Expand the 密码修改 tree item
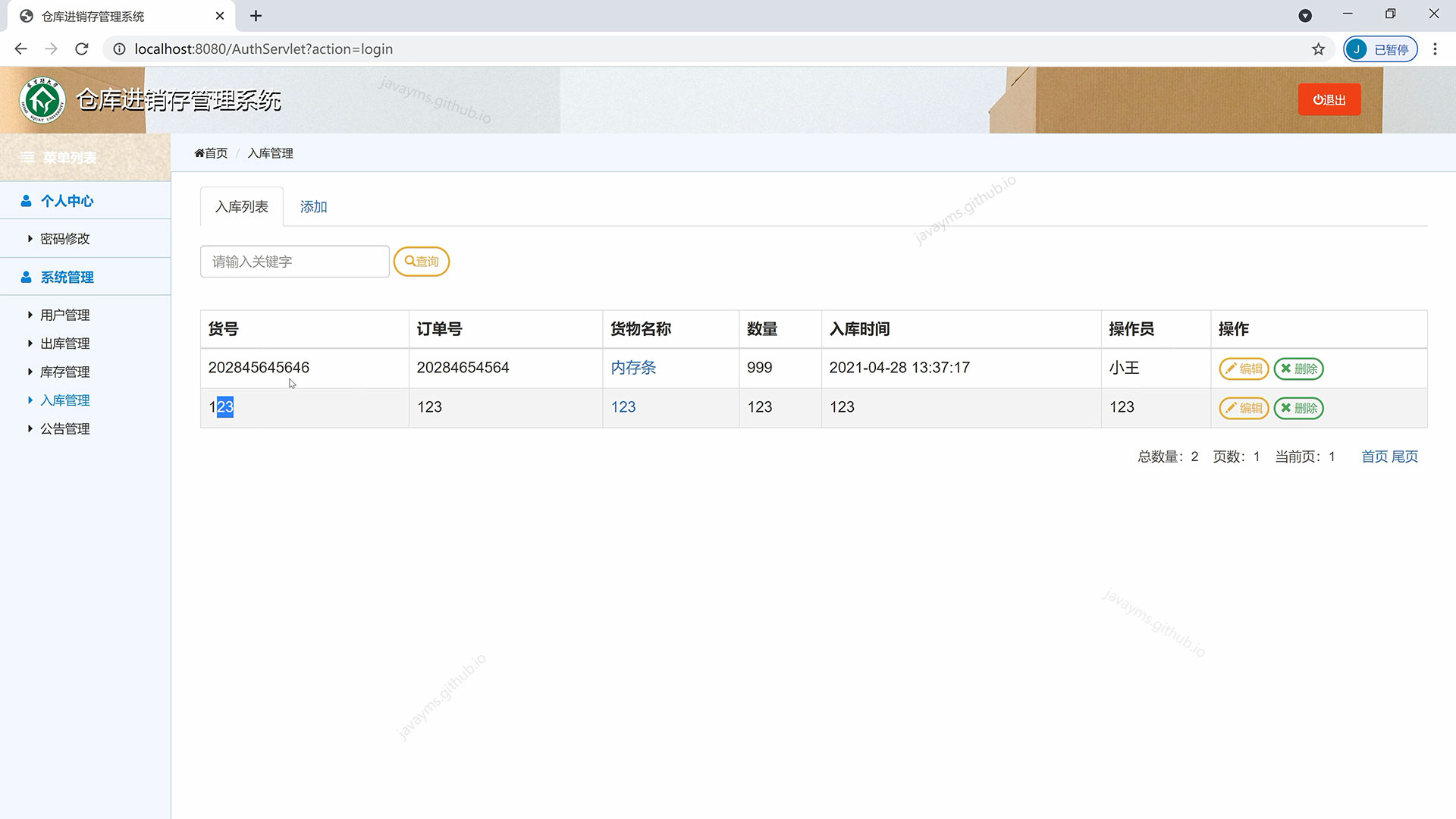Screen dimensions: 1456x819 click(x=64, y=239)
